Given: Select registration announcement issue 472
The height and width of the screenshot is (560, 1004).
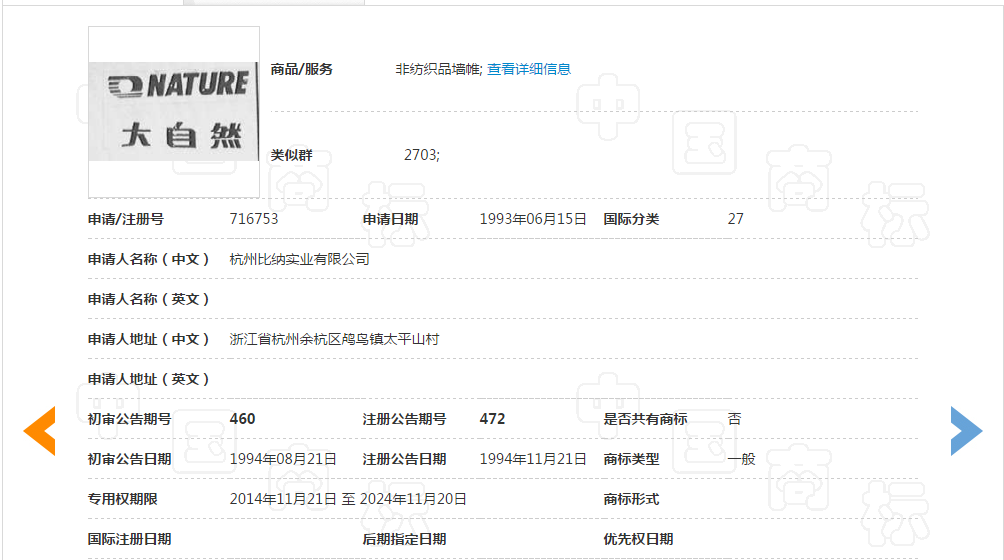Looking at the screenshot, I should coord(492,419).
